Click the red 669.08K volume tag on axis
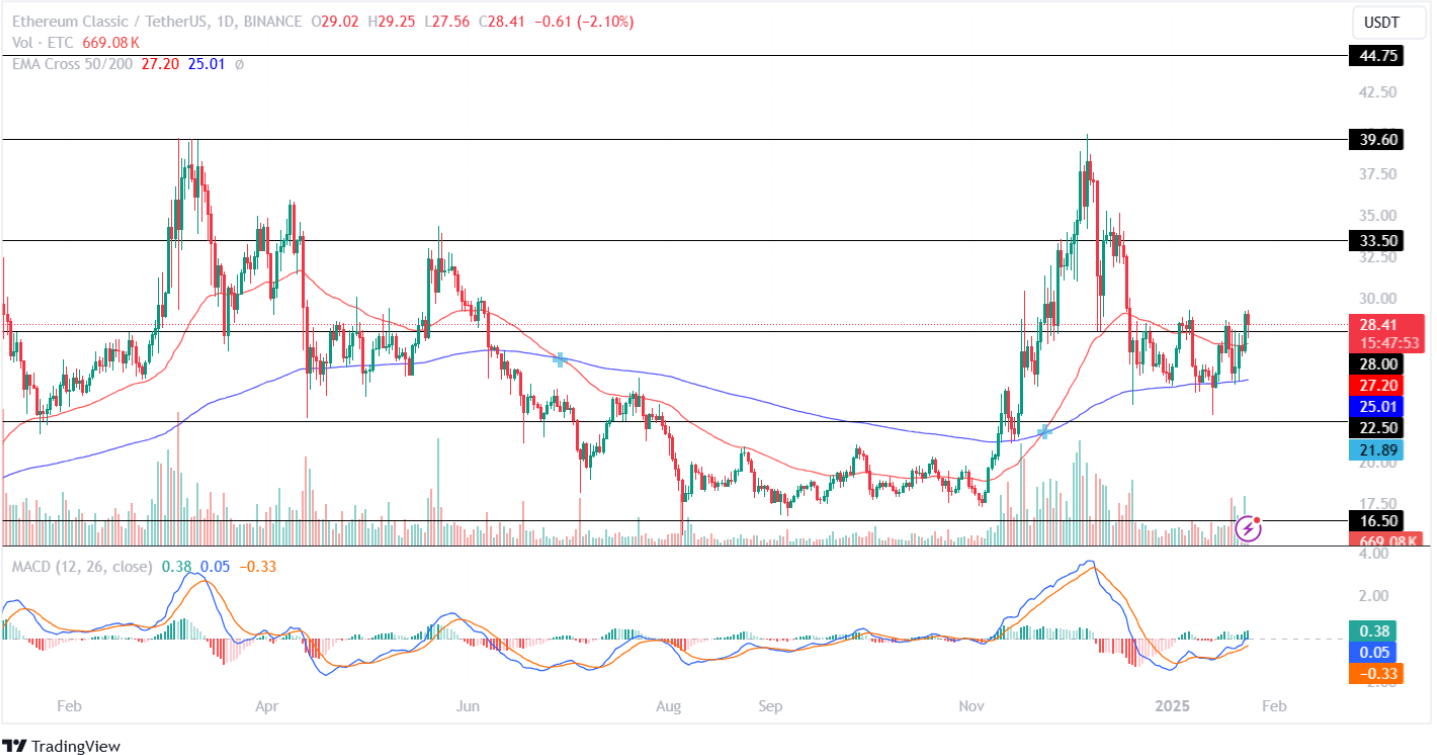The width and height of the screenshot is (1437, 755). [1385, 541]
